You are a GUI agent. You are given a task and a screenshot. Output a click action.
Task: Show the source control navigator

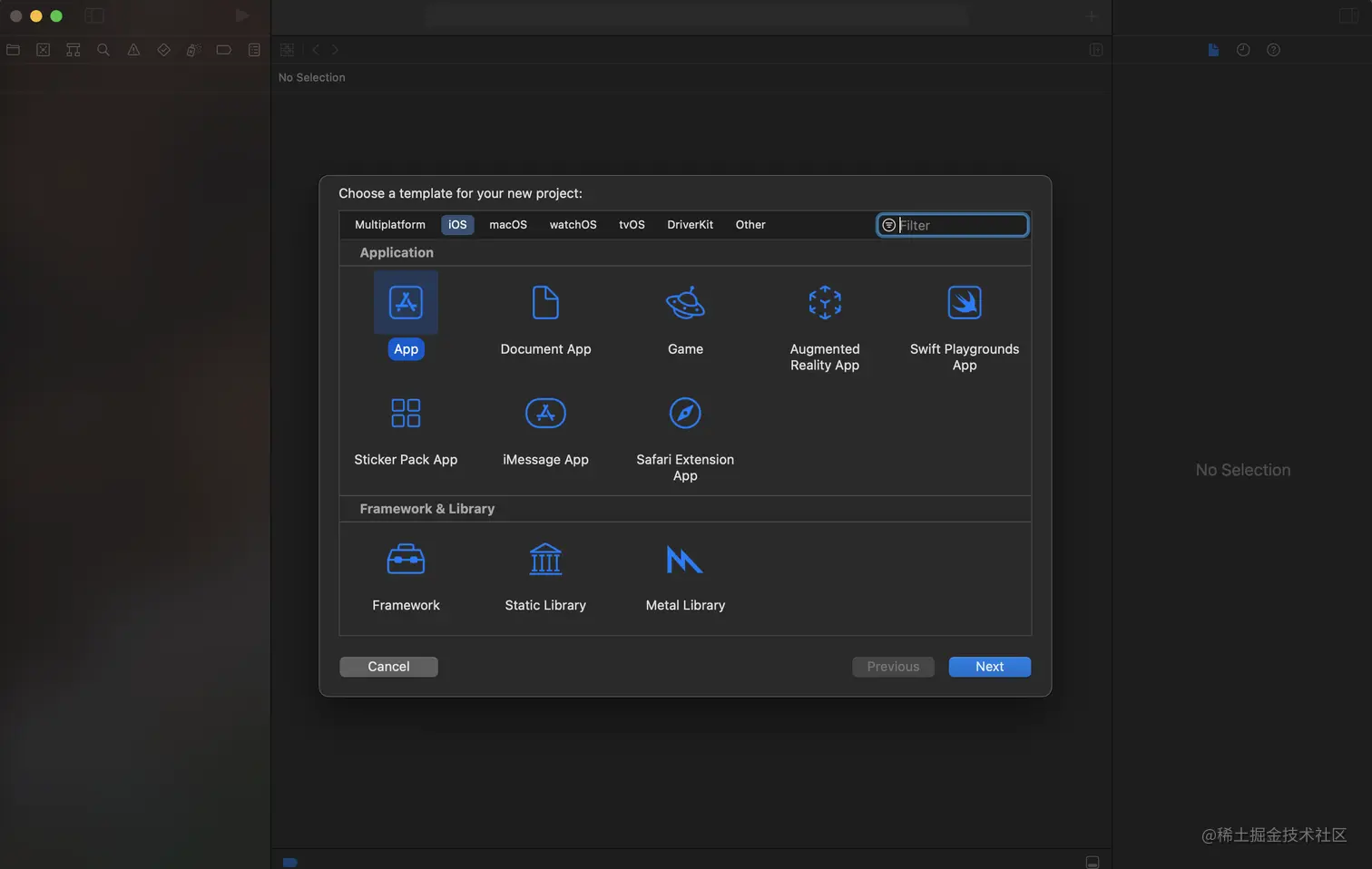point(43,50)
